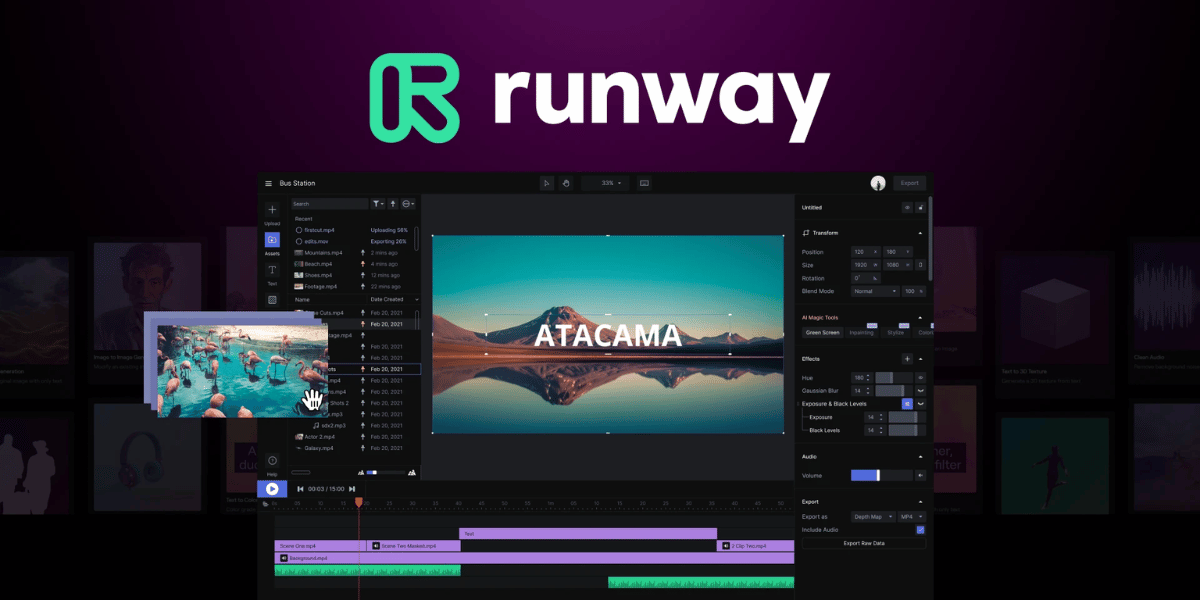Collapse the Exposure & Black Levels chevron

click(x=921, y=403)
